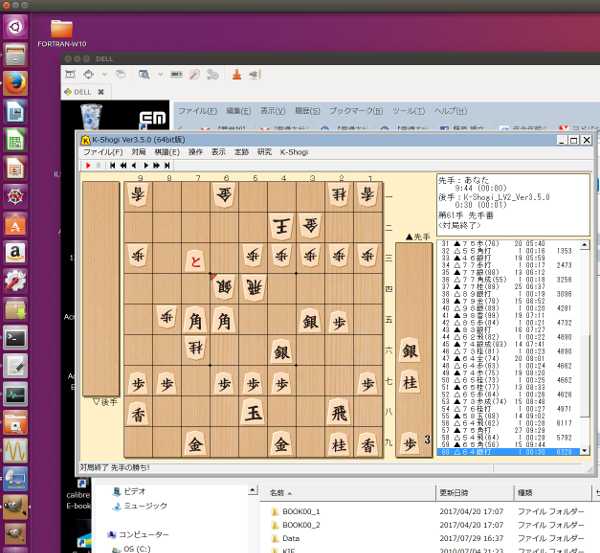Click the gears tools icon in DELL toolbar
The height and width of the screenshot is (553, 600).
[x=212, y=74]
